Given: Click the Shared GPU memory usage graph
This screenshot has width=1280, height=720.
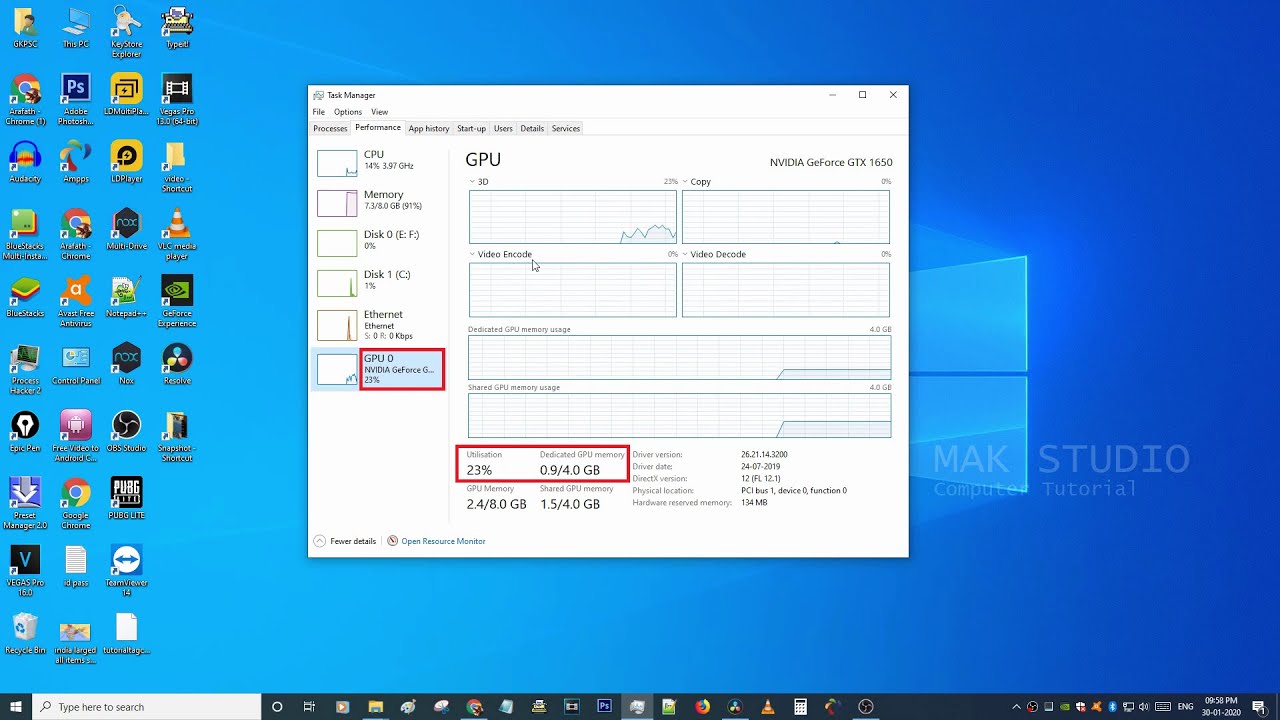Looking at the screenshot, I should click(x=679, y=416).
